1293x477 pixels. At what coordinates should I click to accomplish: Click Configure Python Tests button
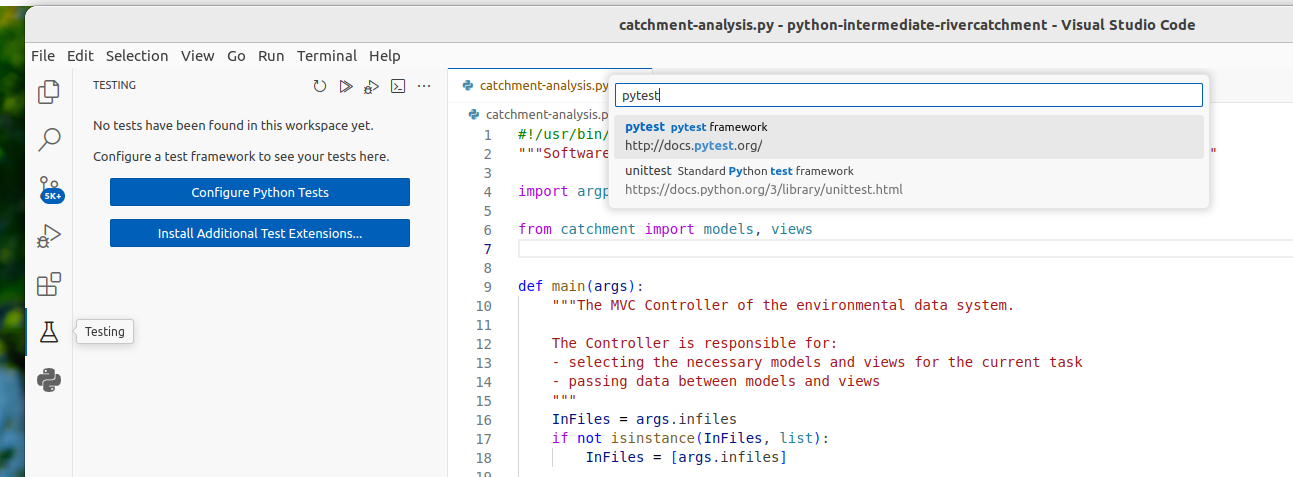pyautogui.click(x=260, y=192)
